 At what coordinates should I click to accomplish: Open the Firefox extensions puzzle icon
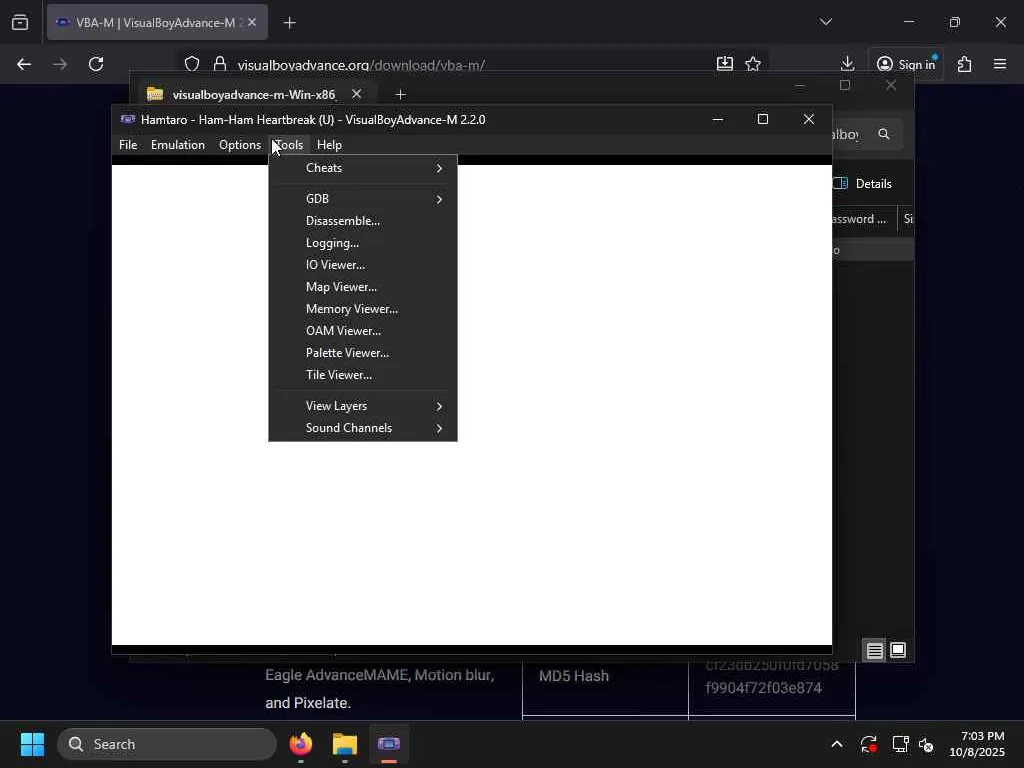pos(965,64)
